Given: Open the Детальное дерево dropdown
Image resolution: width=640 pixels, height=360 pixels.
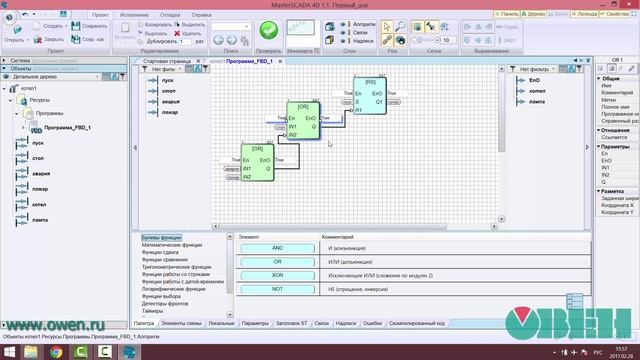Looking at the screenshot, I should click(x=97, y=77).
